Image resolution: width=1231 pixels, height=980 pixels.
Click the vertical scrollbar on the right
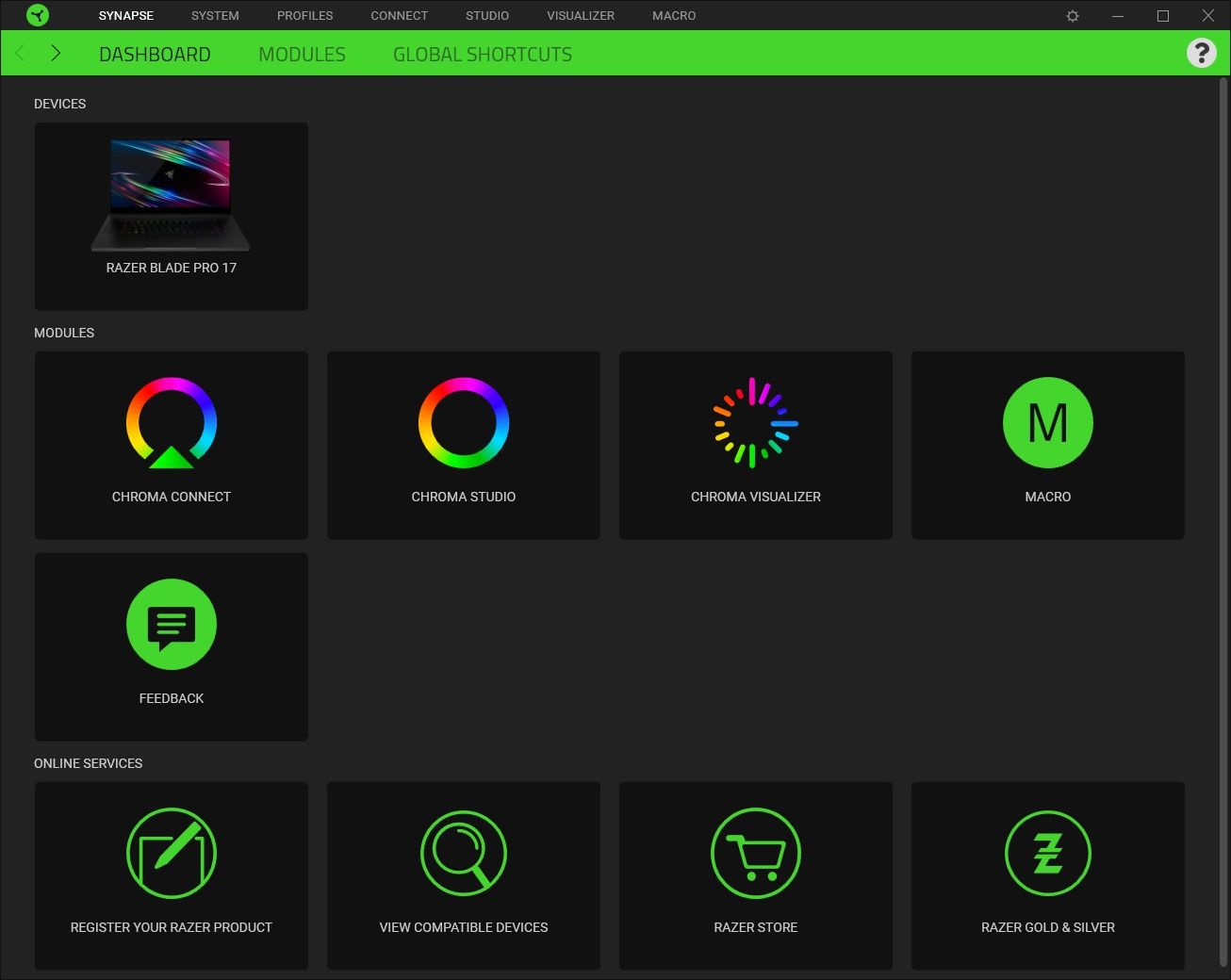point(1223,523)
